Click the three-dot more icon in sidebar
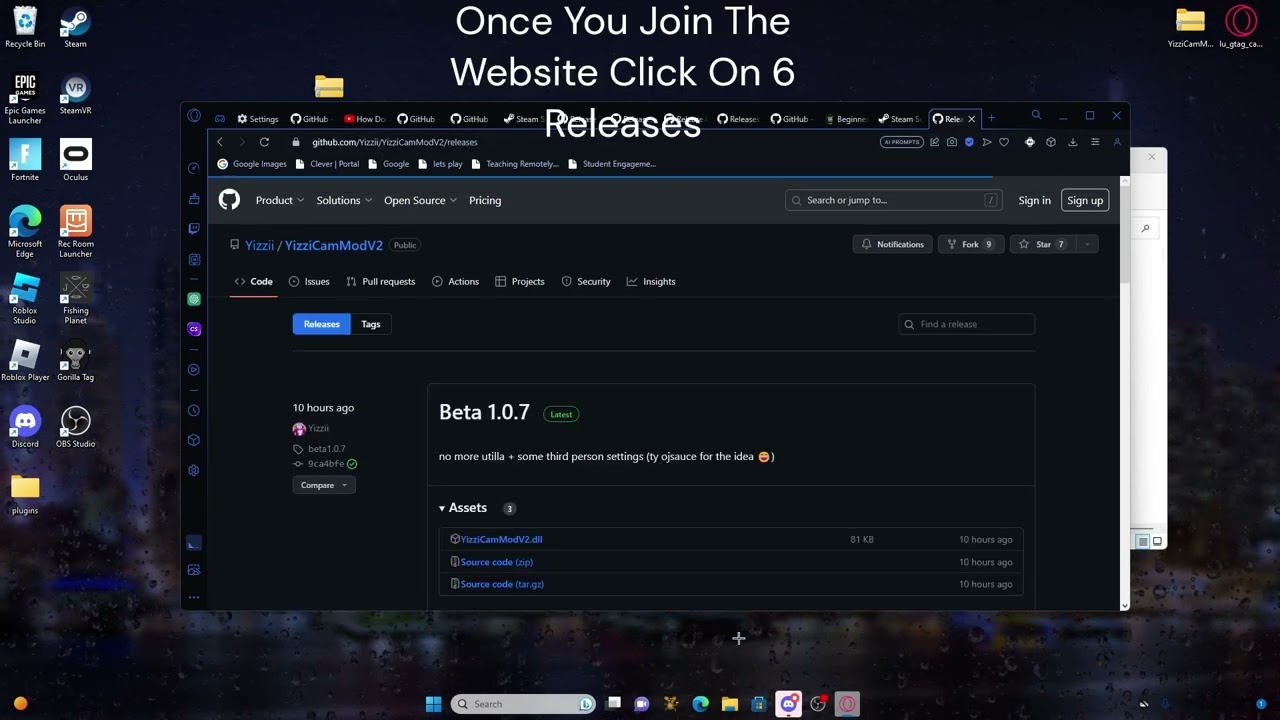Screen dimensions: 1280x720 click(194, 598)
